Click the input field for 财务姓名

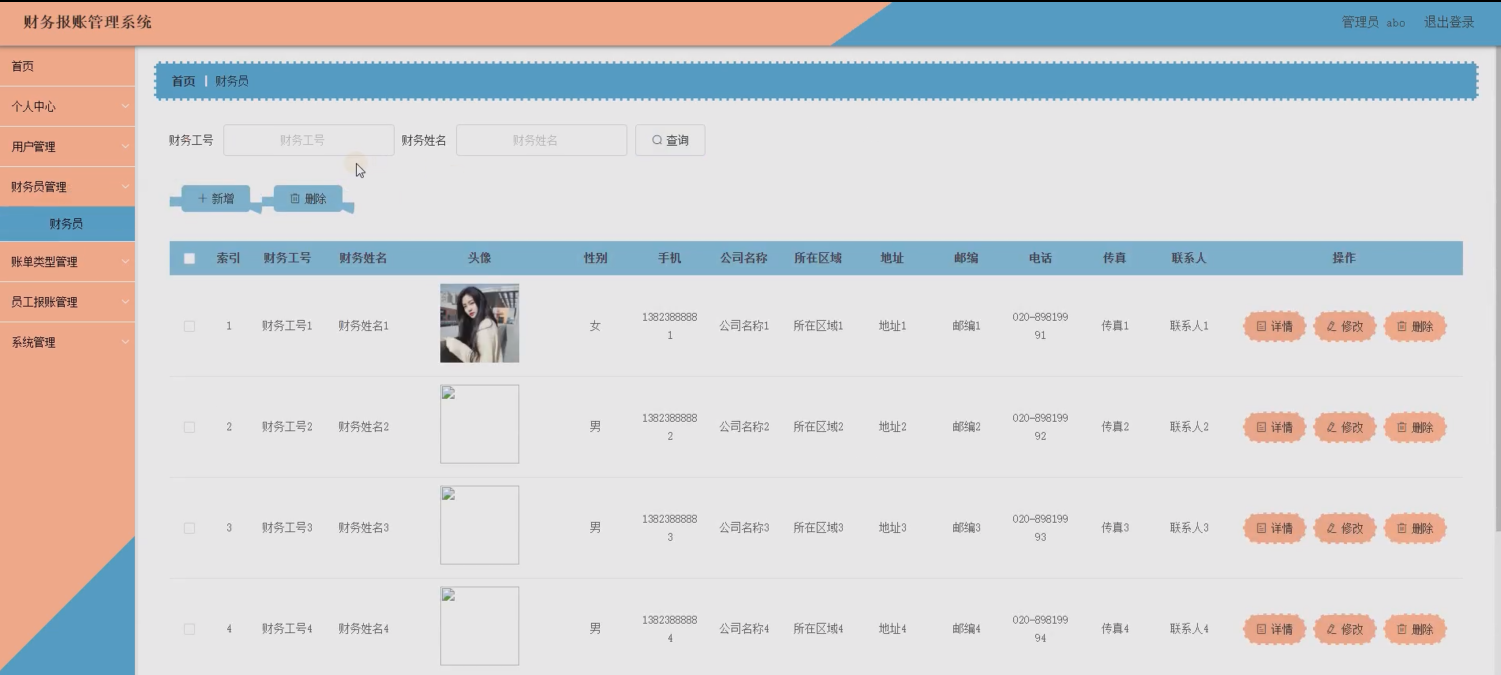point(540,139)
